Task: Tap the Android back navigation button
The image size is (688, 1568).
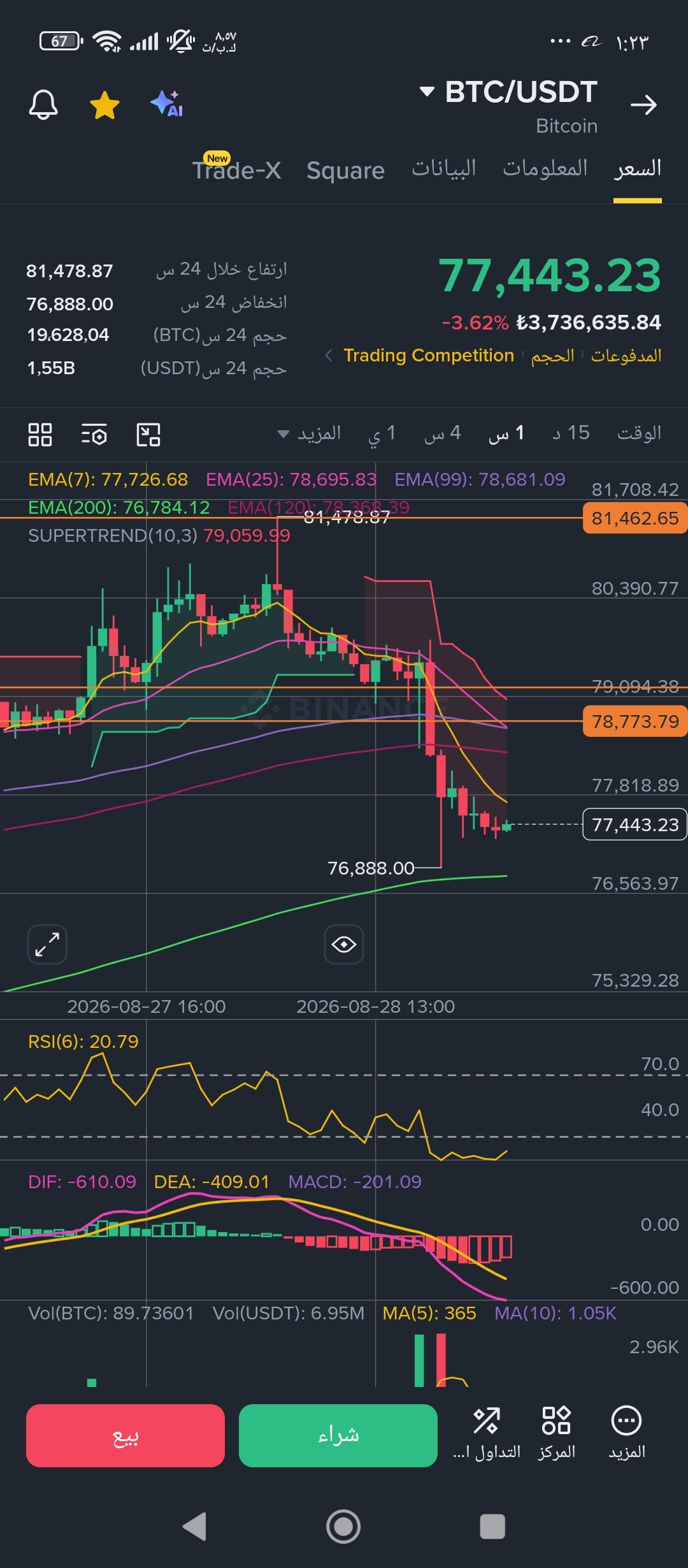Action: coord(195,1527)
